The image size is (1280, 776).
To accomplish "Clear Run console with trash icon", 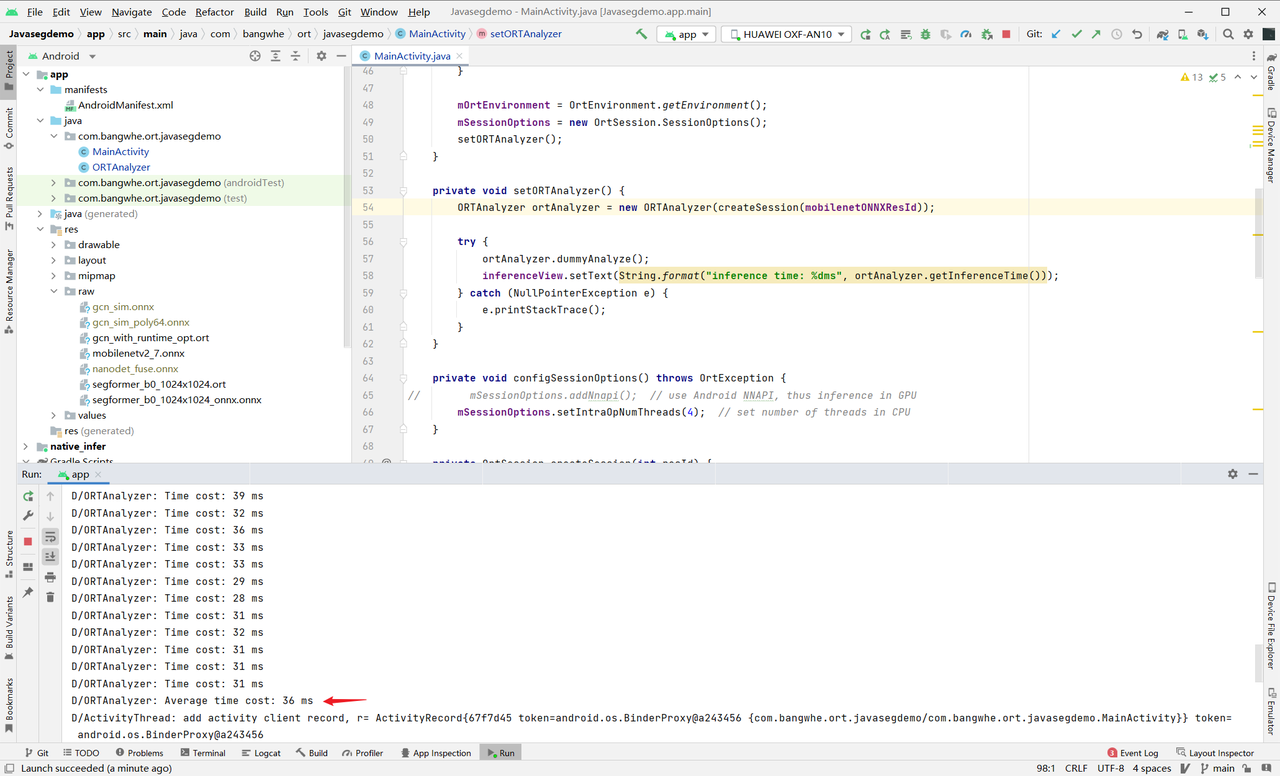I will click(x=50, y=597).
